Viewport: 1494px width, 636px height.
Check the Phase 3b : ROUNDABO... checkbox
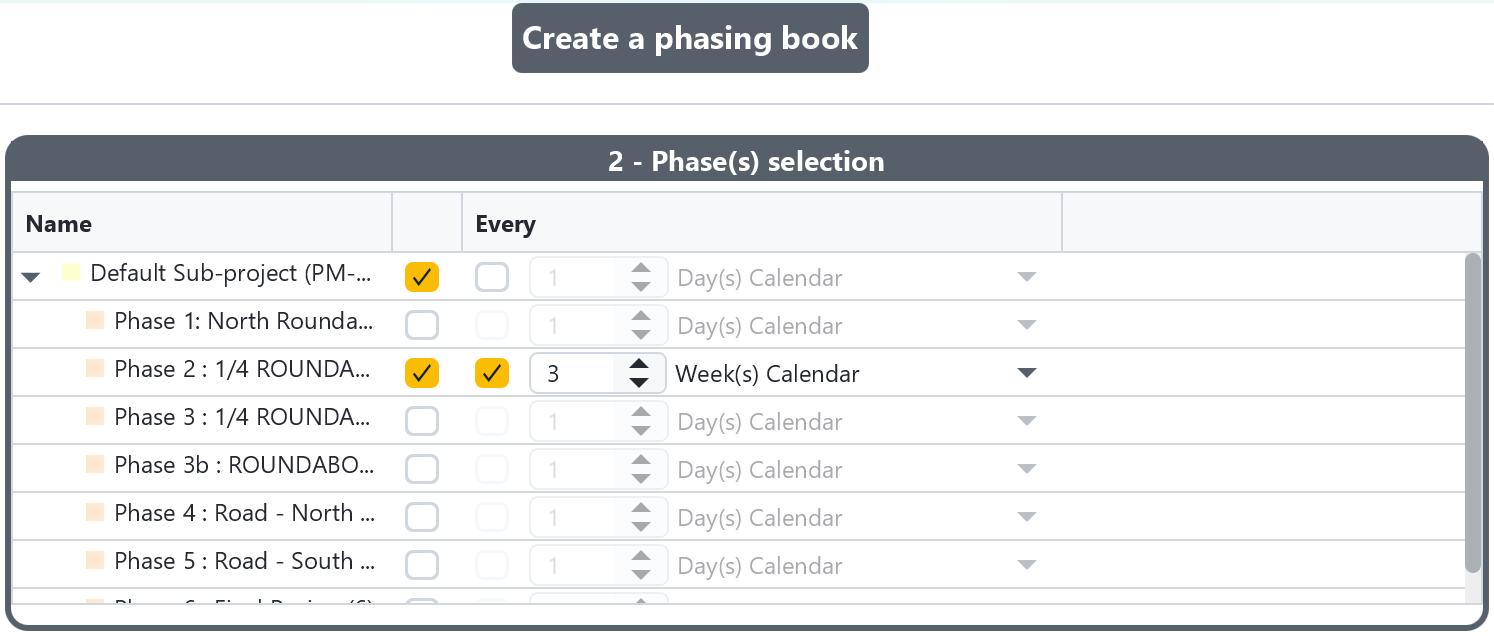[422, 469]
